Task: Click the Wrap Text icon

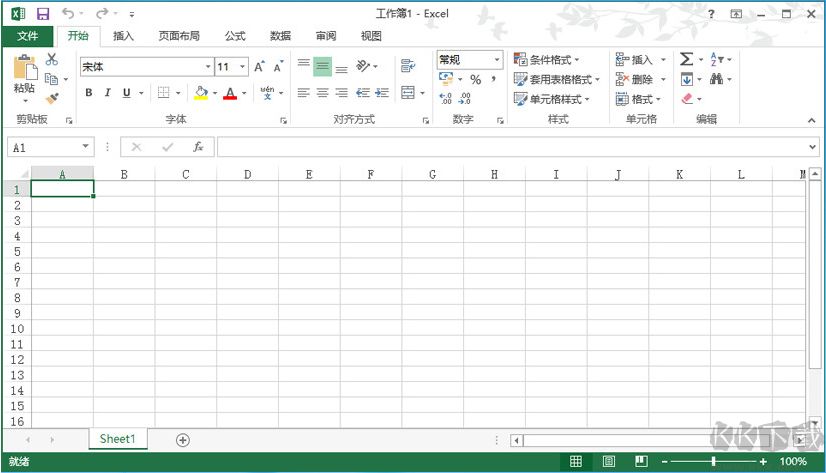Action: (x=408, y=66)
